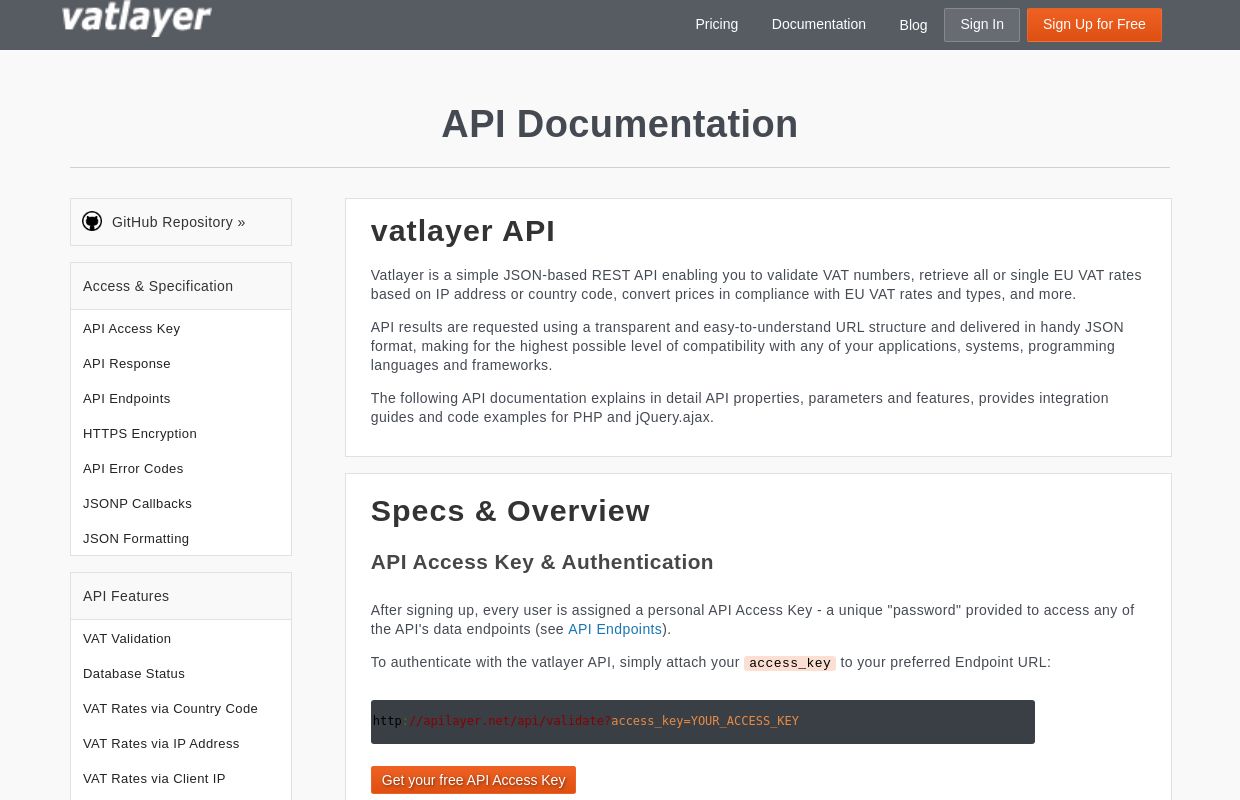This screenshot has width=1240, height=800.
Task: Click the GitHub octocat icon
Action: click(92, 221)
